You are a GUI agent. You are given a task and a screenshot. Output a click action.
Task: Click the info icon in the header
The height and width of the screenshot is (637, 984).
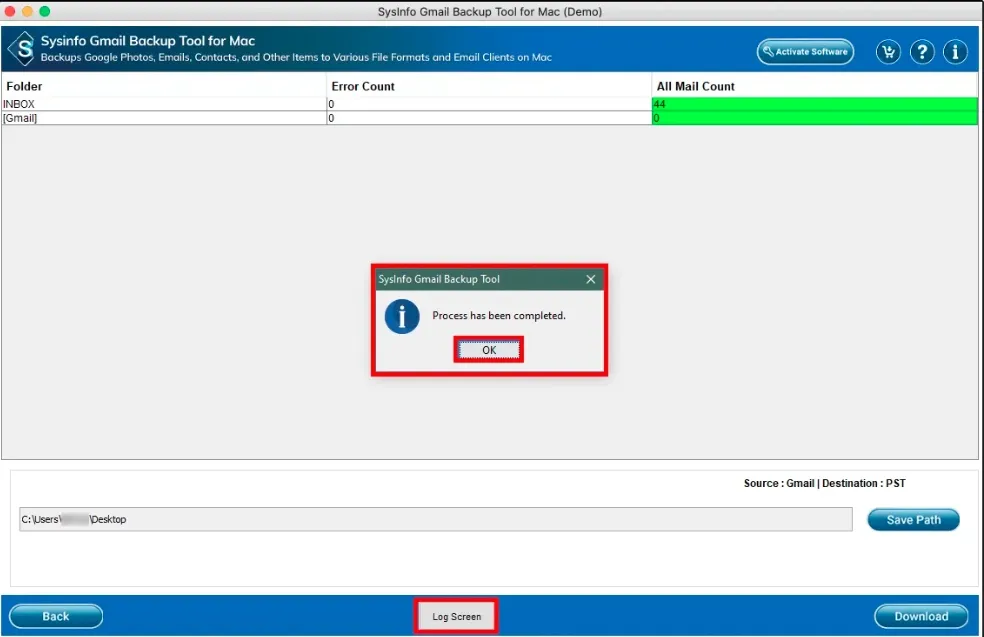click(x=955, y=52)
